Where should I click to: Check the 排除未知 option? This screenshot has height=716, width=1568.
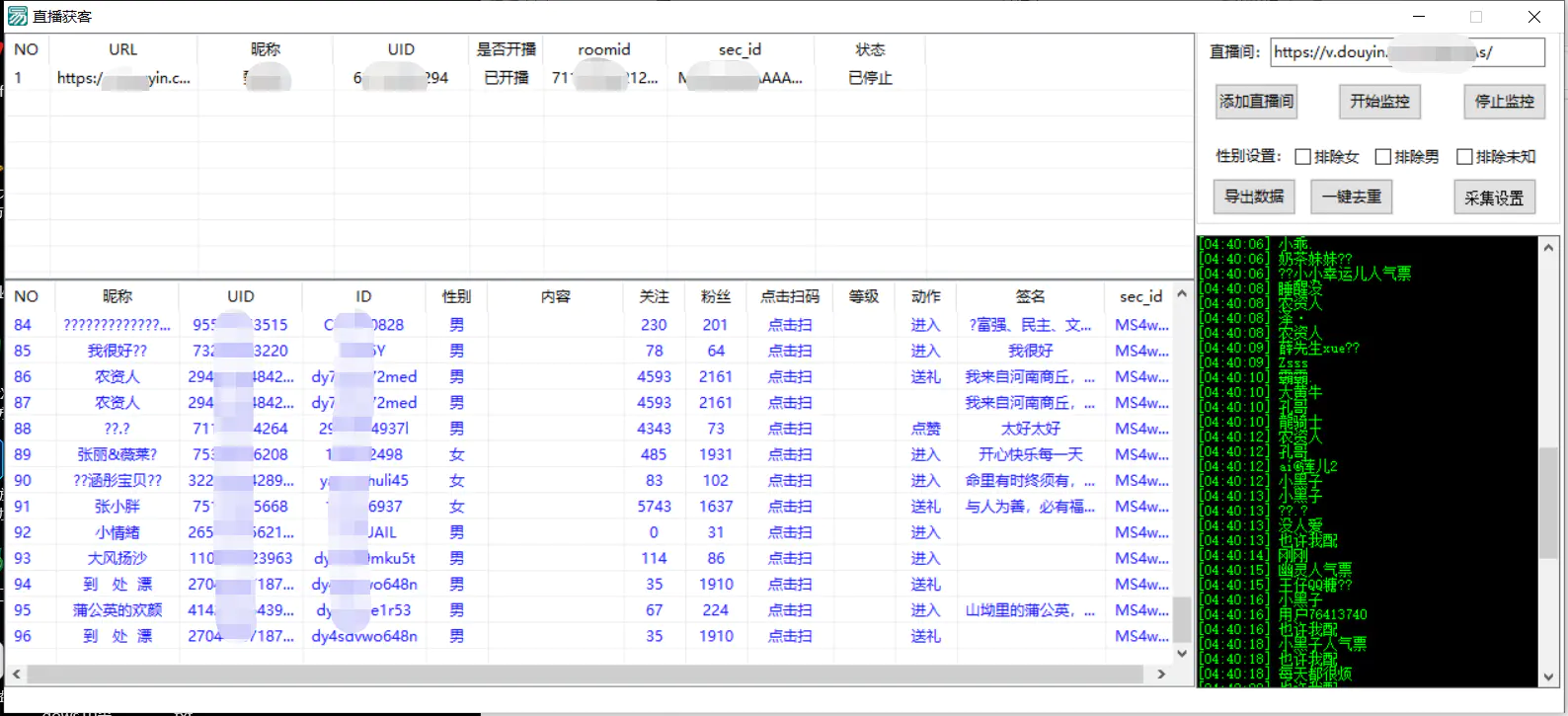click(x=1464, y=157)
